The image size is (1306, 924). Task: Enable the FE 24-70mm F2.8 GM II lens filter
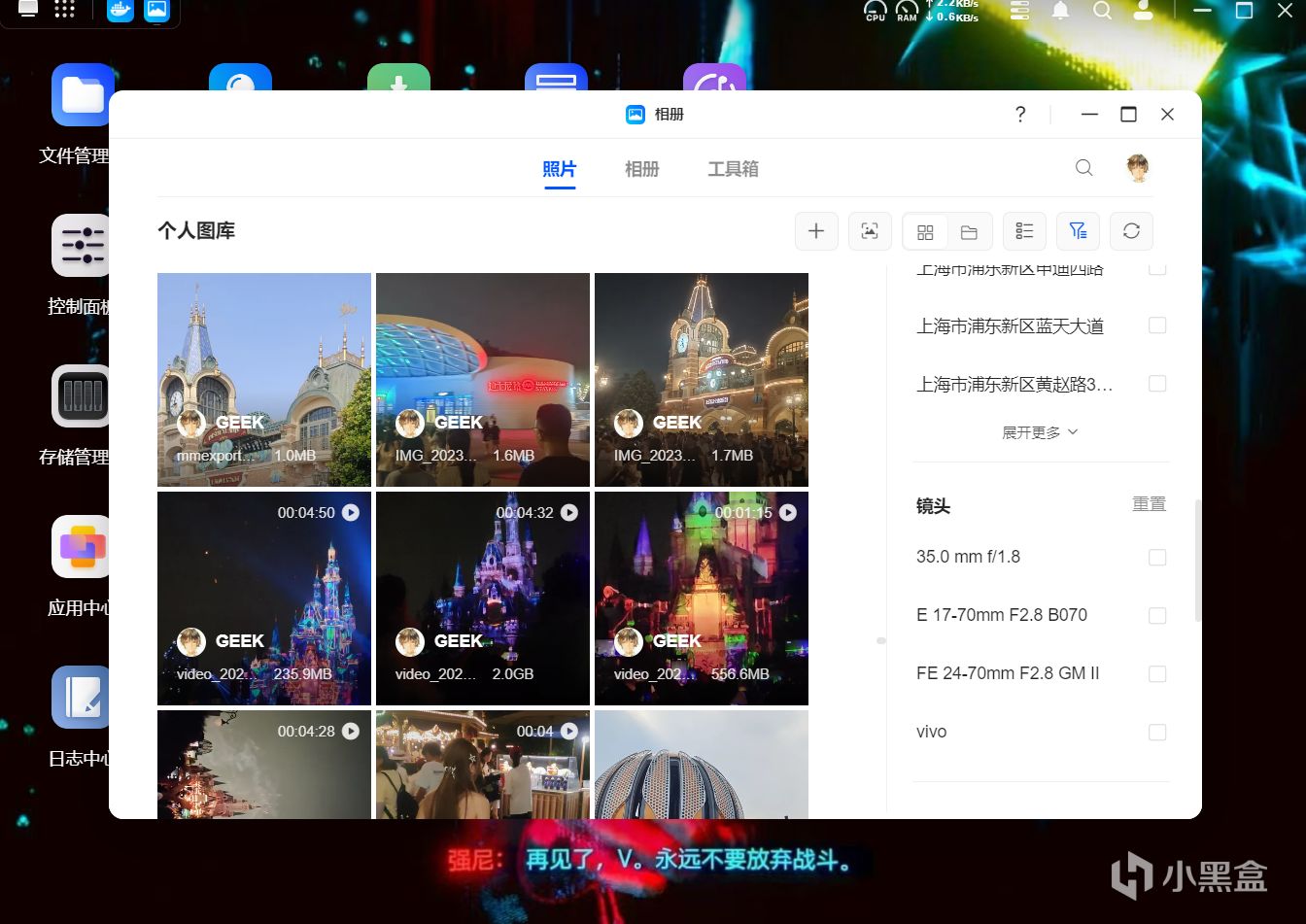[1157, 673]
